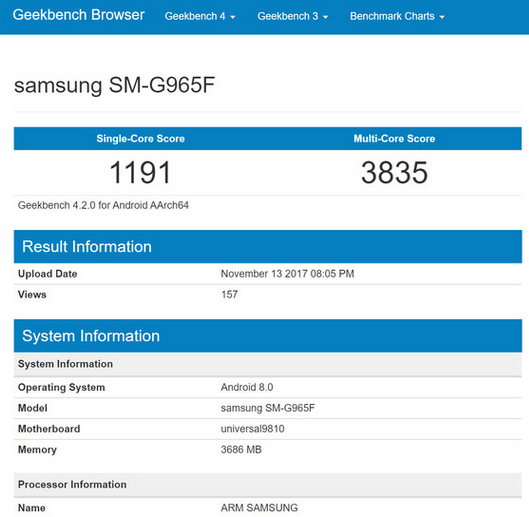Open the Geekbench Browser home link
This screenshot has width=529, height=517.
[x=79, y=15]
